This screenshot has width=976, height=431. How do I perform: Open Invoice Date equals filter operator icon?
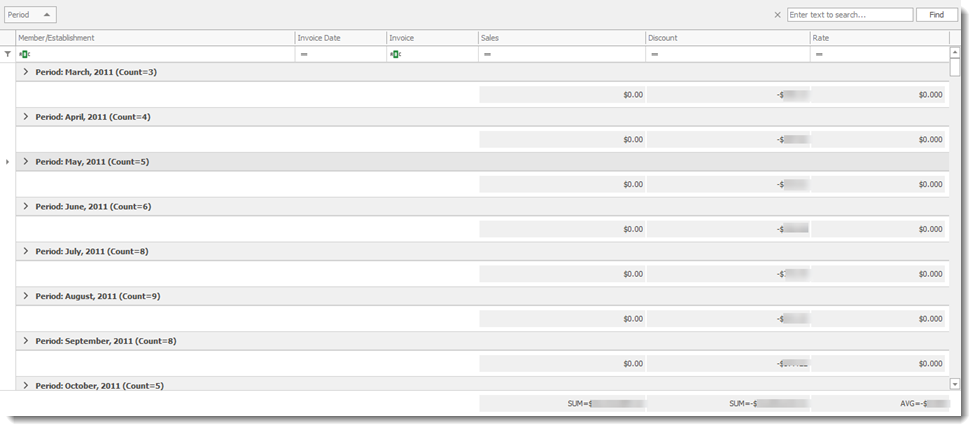tap(303, 54)
